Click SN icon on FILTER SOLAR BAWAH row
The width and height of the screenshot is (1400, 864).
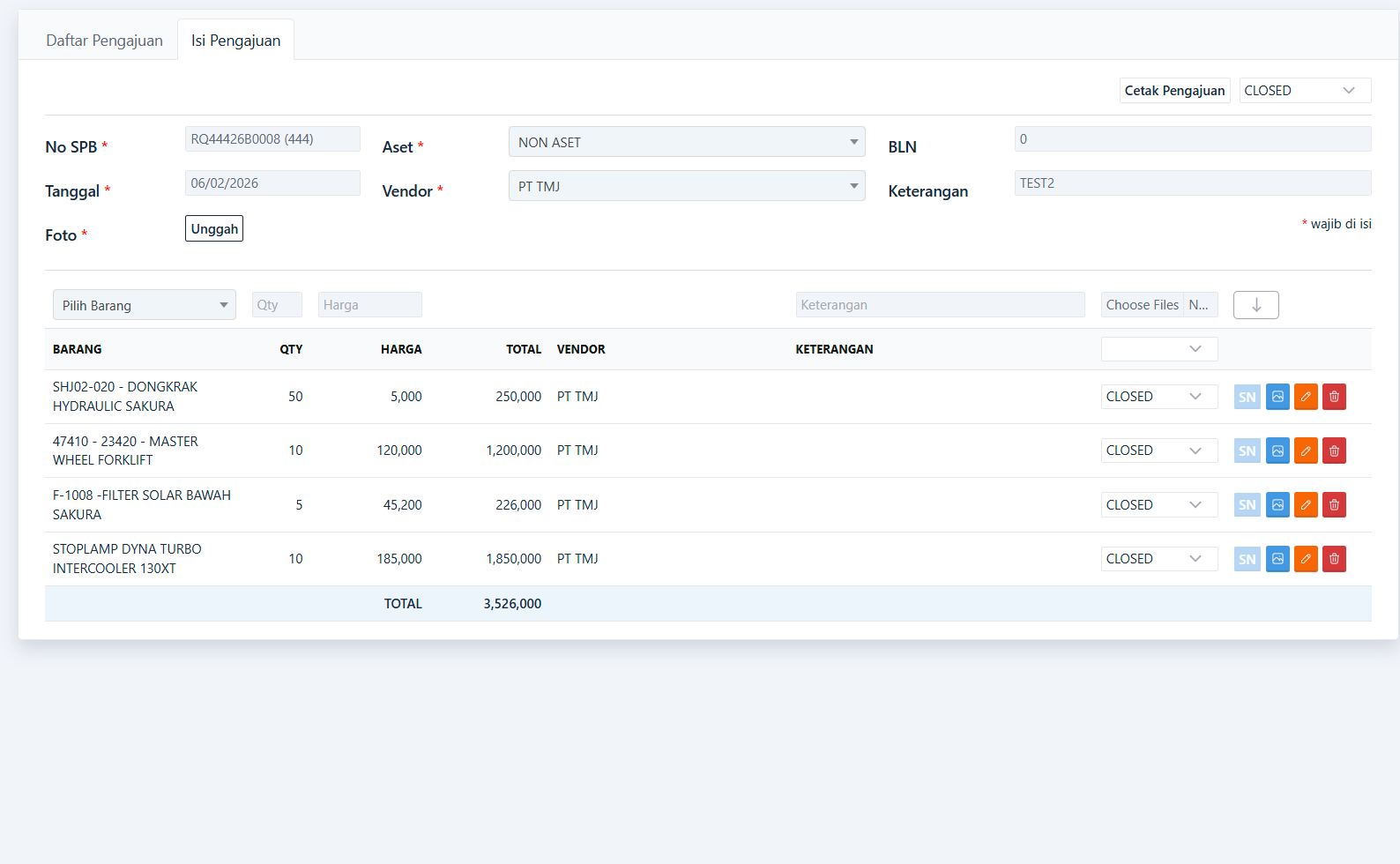tap(1247, 505)
